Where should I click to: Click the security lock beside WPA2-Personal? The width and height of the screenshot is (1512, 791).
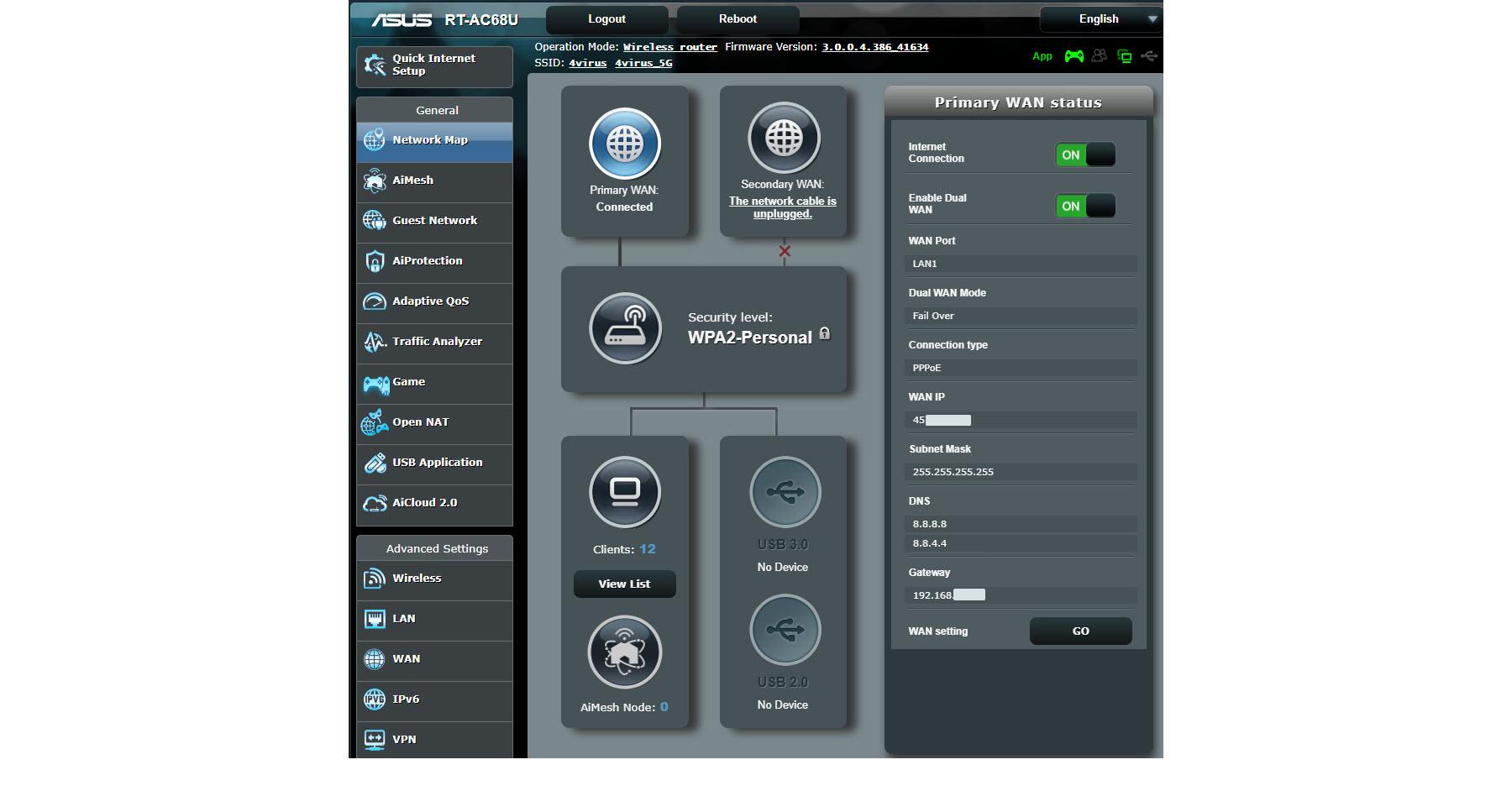tap(824, 333)
